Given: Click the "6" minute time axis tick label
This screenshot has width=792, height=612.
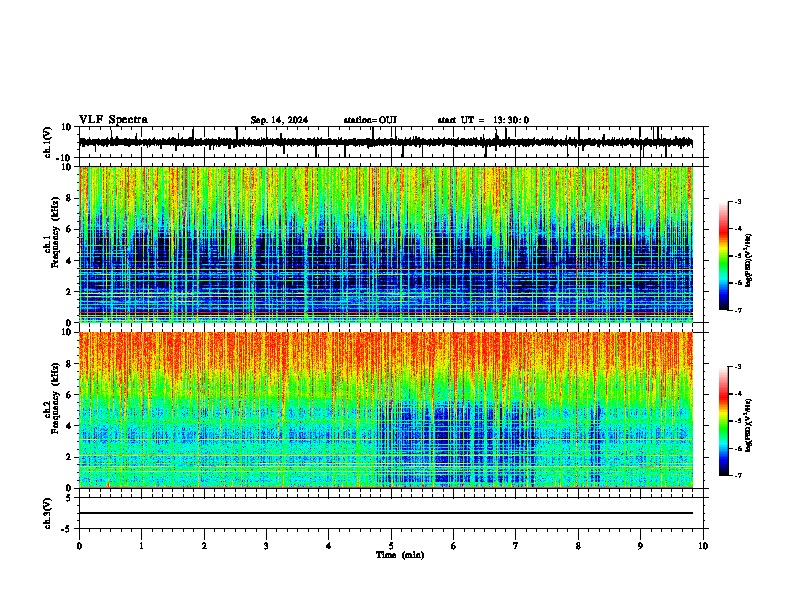Looking at the screenshot, I should pyautogui.click(x=454, y=546).
